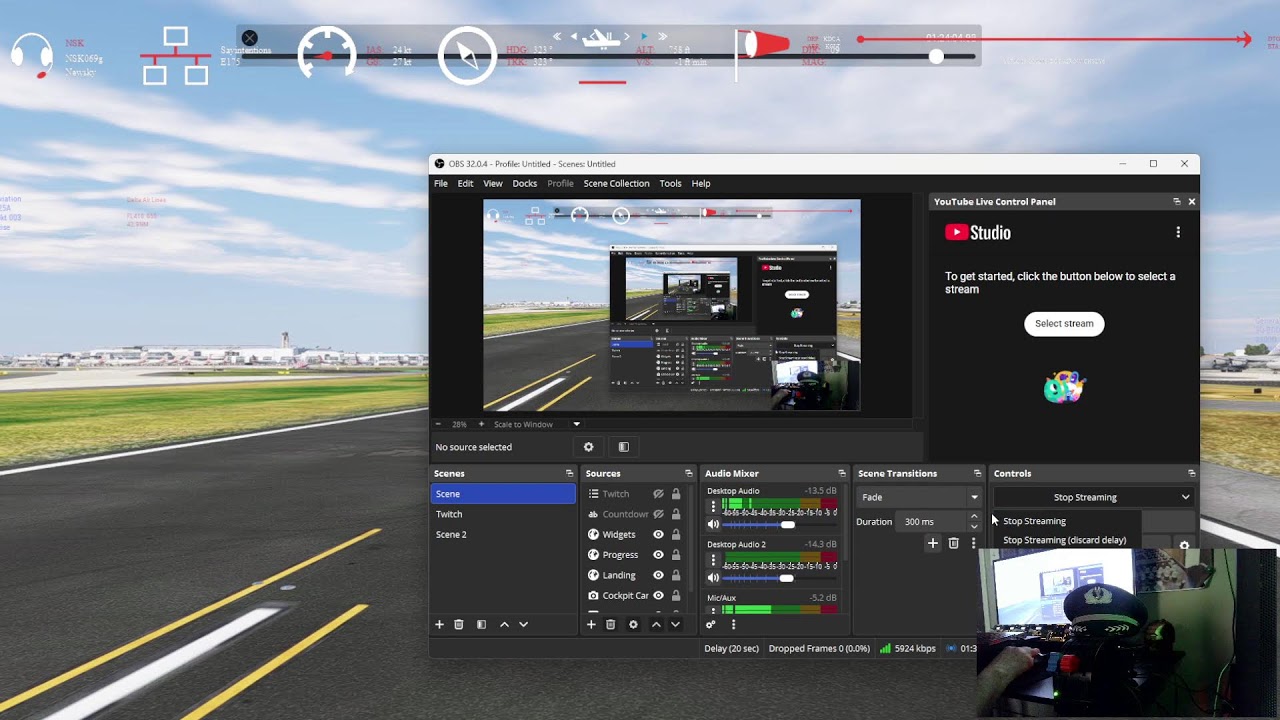
Task: Open Desktop Audio 2 three-dot options
Action: click(713, 561)
